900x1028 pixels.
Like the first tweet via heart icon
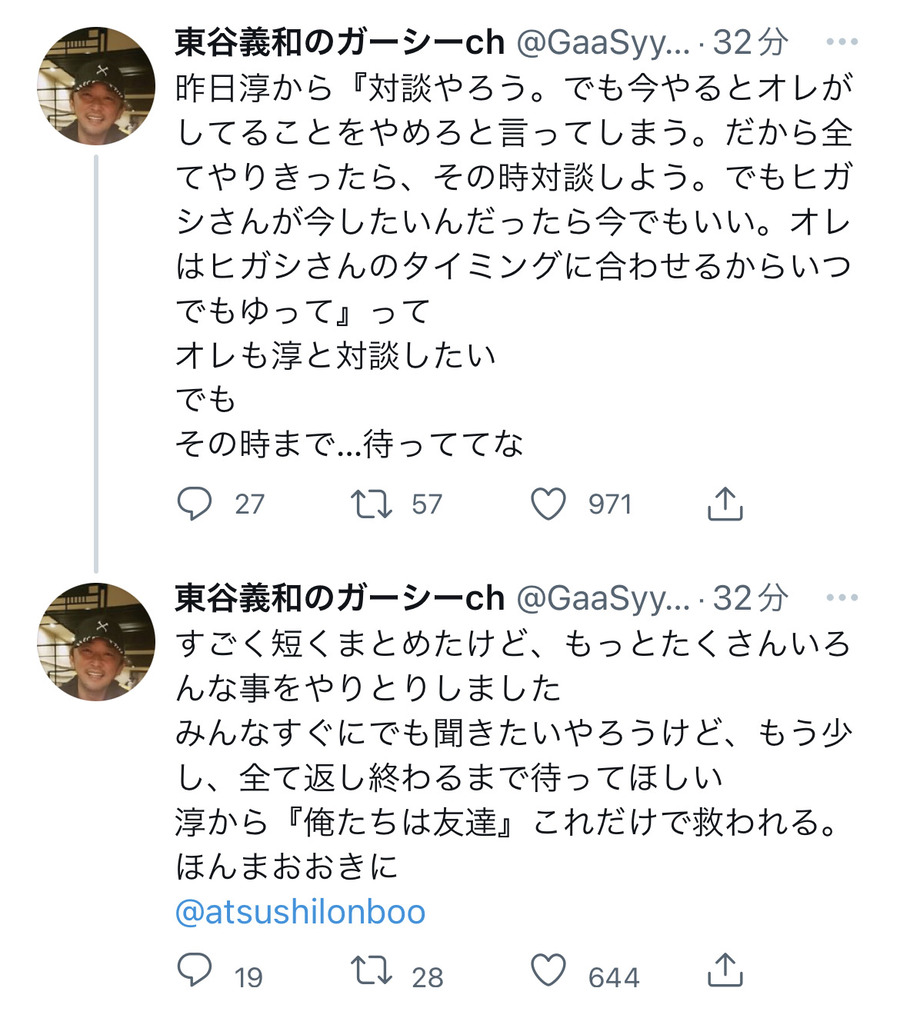click(548, 503)
